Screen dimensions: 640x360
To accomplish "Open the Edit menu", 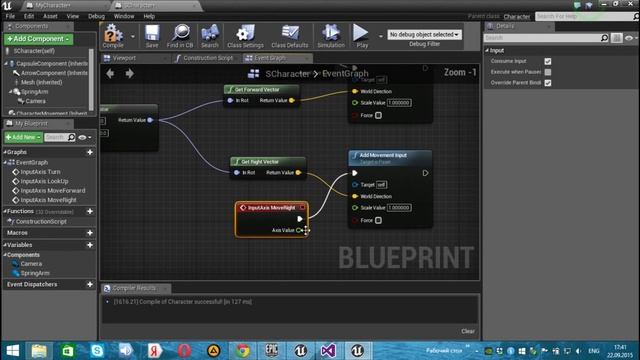I will (x=29, y=16).
